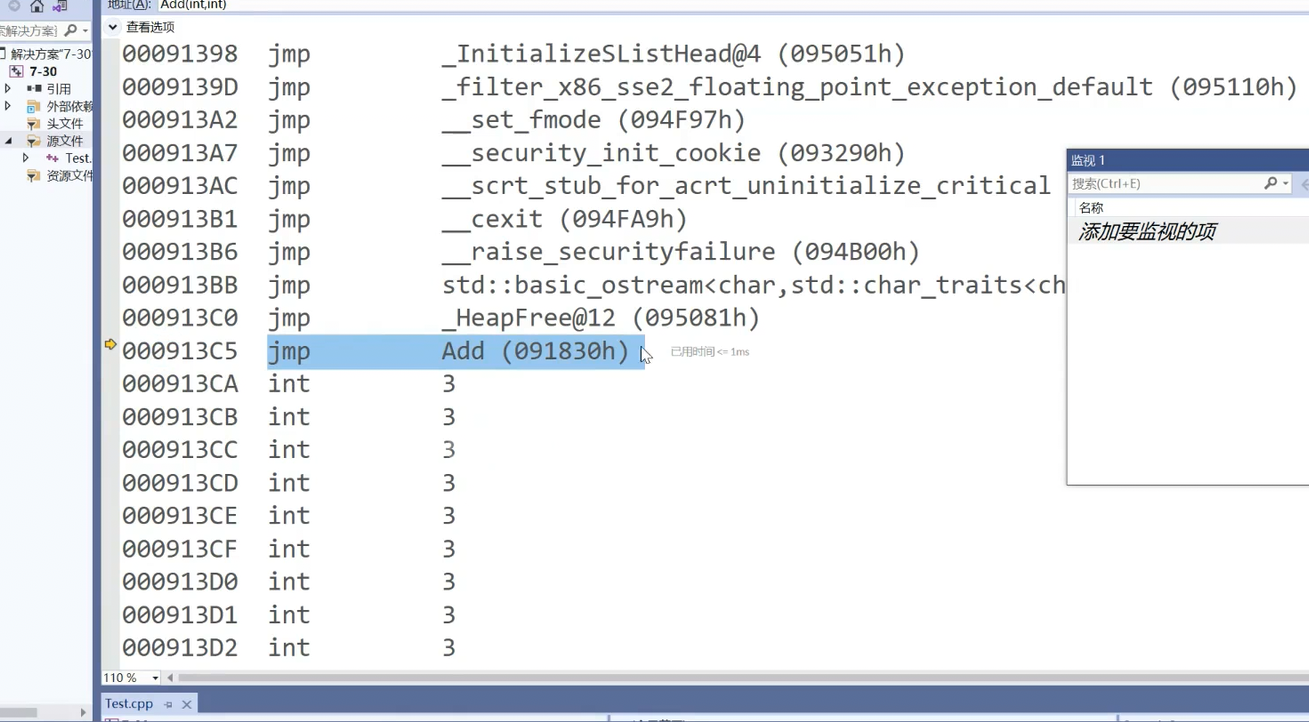Close the Test.cpp tab
Viewport: 1309px width, 722px height.
pos(186,704)
